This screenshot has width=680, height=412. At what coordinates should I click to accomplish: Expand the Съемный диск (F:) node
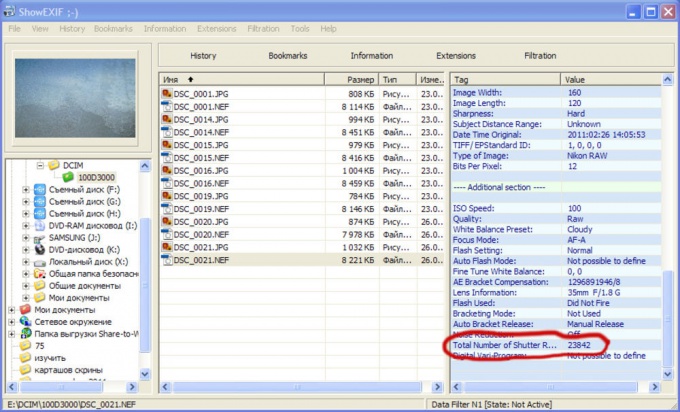click(26, 190)
